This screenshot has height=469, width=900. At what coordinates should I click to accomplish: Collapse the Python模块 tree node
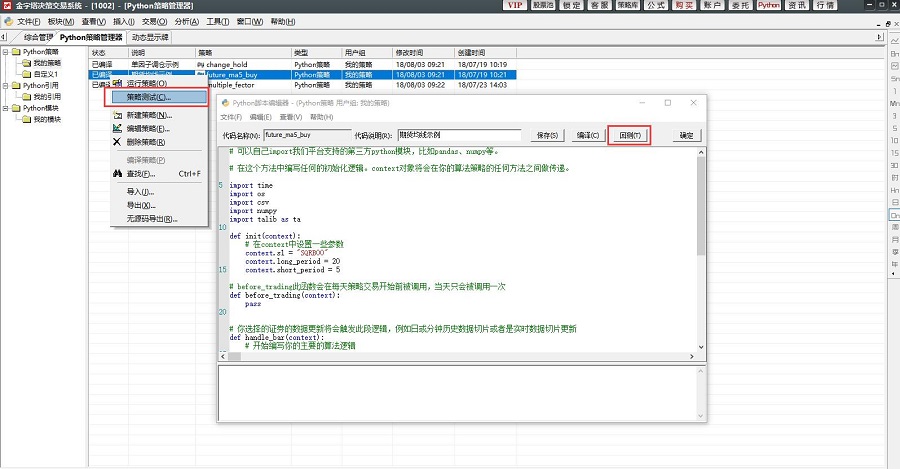pos(5,108)
